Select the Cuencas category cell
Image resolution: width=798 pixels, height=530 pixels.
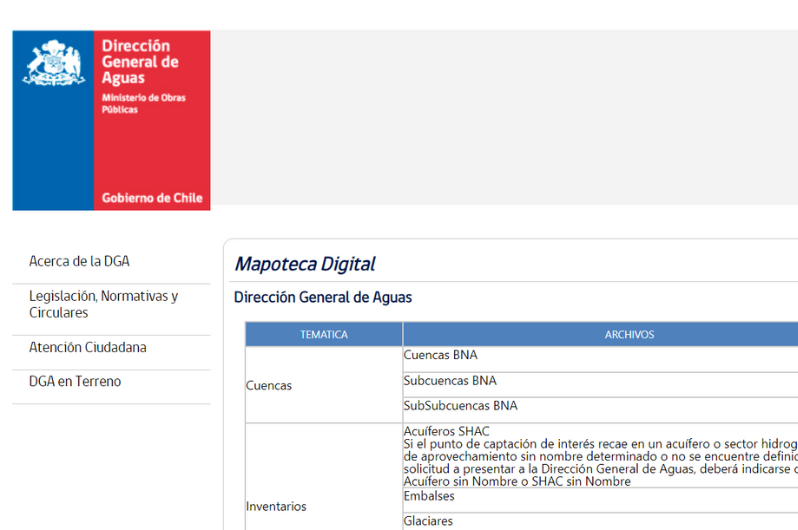[x=324, y=385]
